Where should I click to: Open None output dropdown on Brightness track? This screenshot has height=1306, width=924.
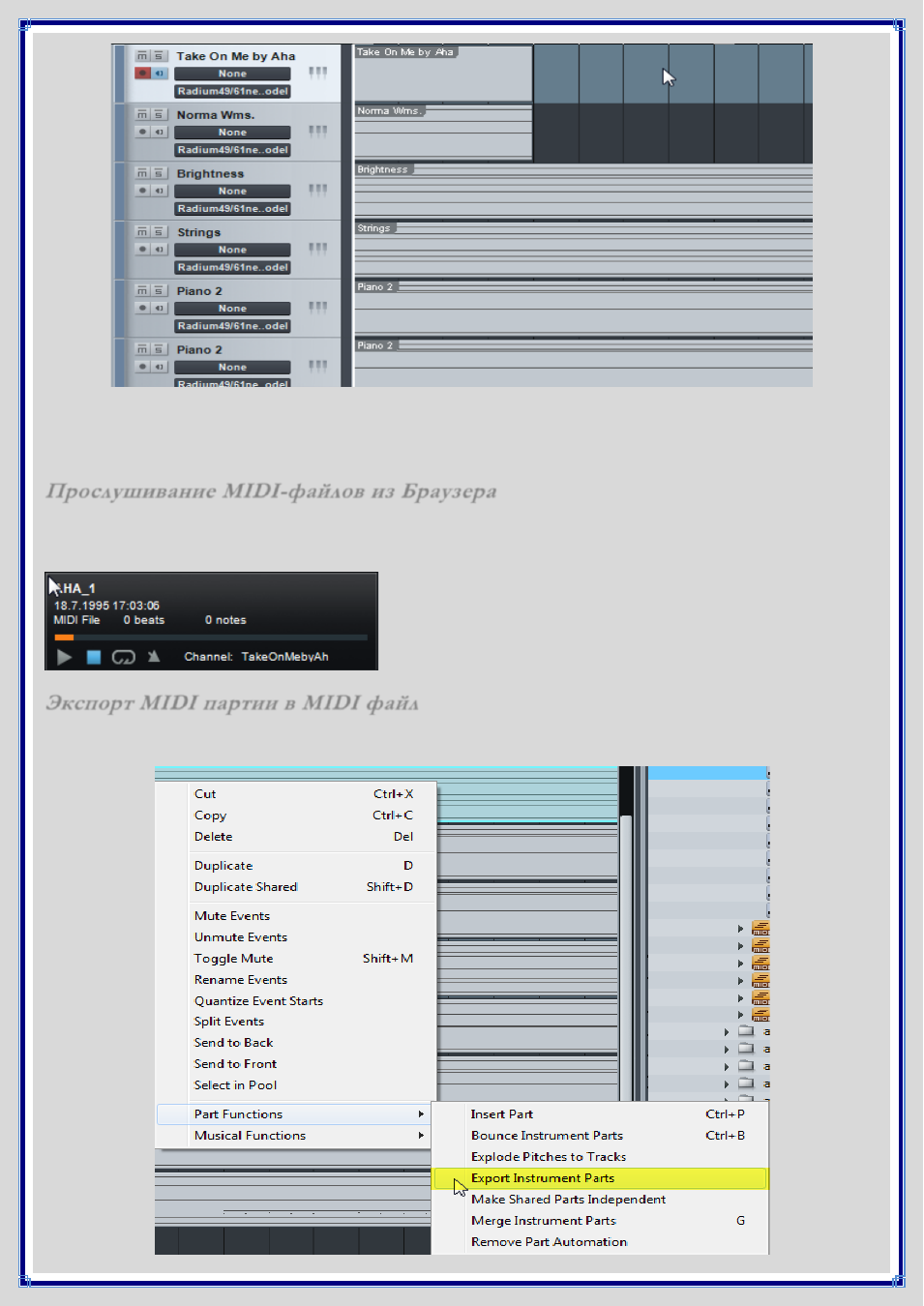232,192
